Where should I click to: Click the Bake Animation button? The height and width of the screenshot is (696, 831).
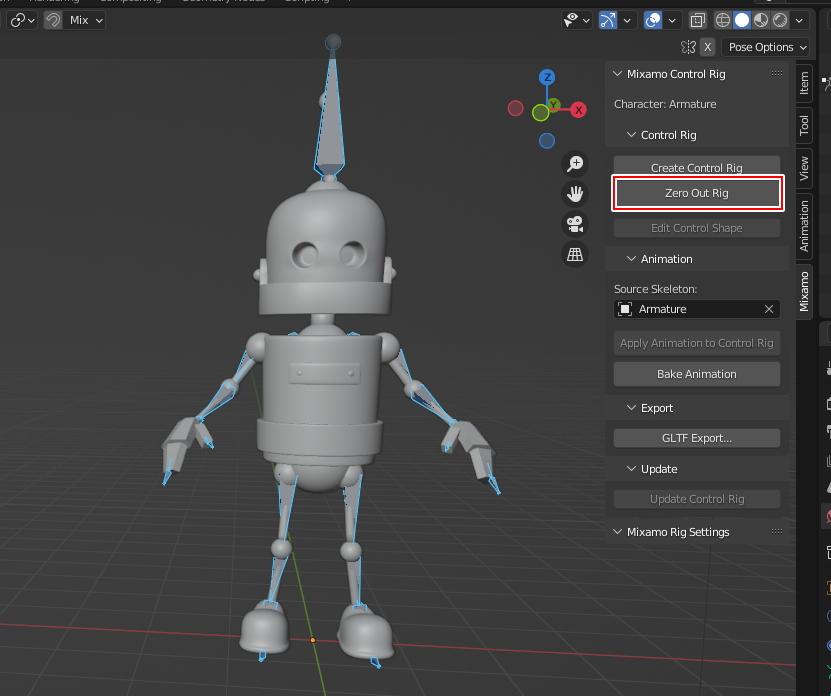[697, 374]
